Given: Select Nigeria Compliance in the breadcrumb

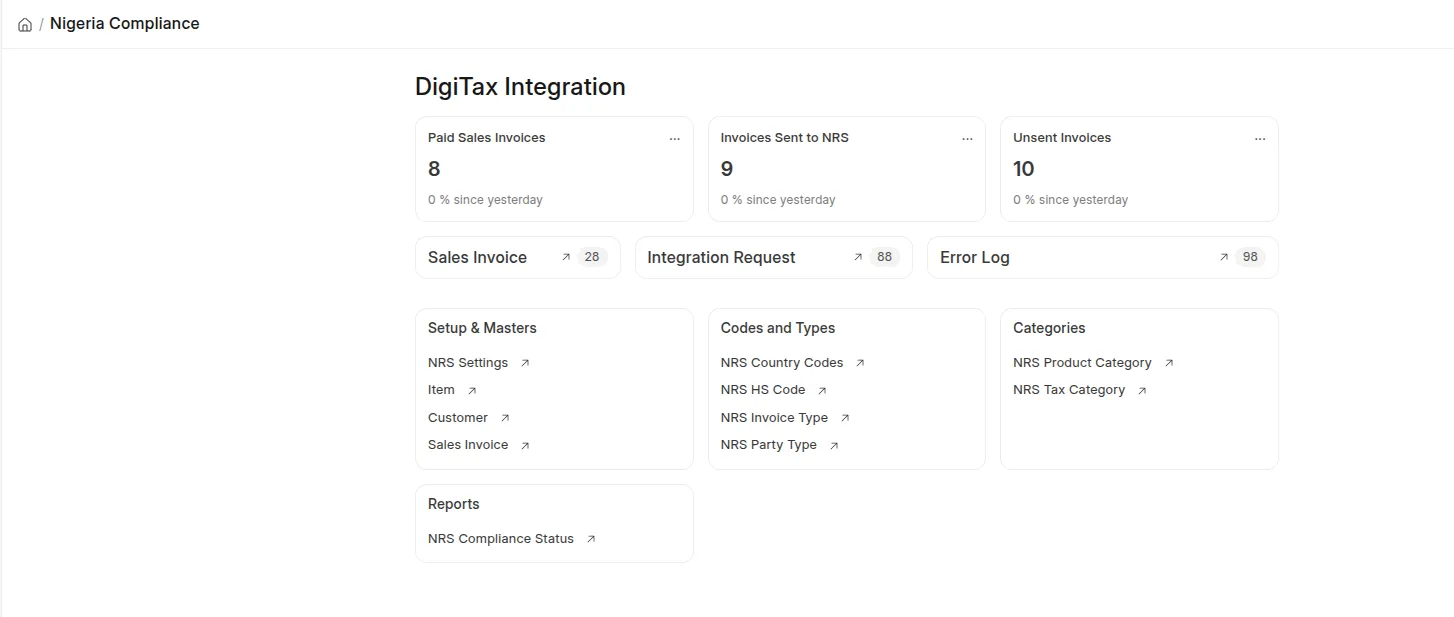Looking at the screenshot, I should click(125, 24).
